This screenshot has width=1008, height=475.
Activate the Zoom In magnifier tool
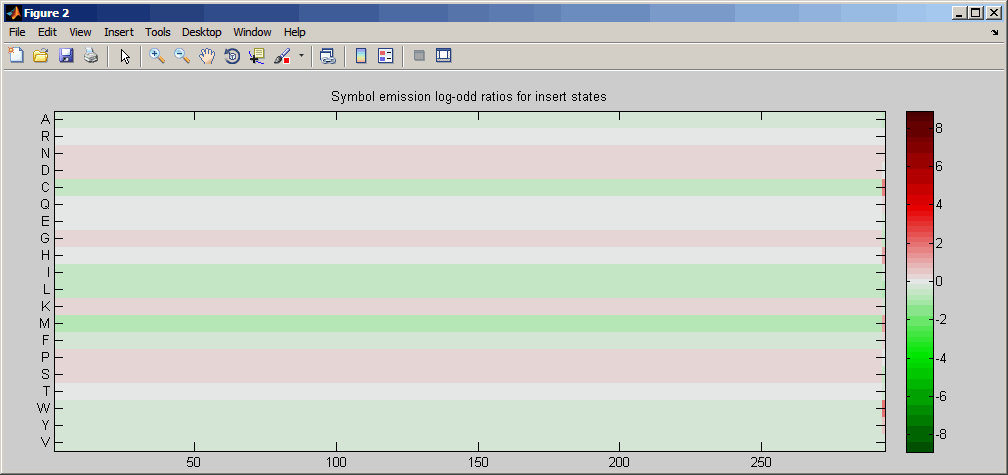pos(156,56)
